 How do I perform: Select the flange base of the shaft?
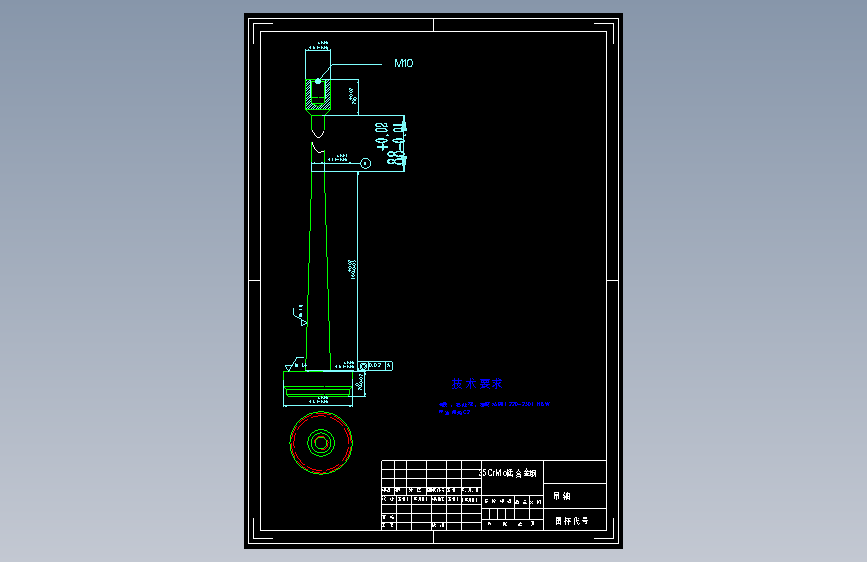pos(318,384)
